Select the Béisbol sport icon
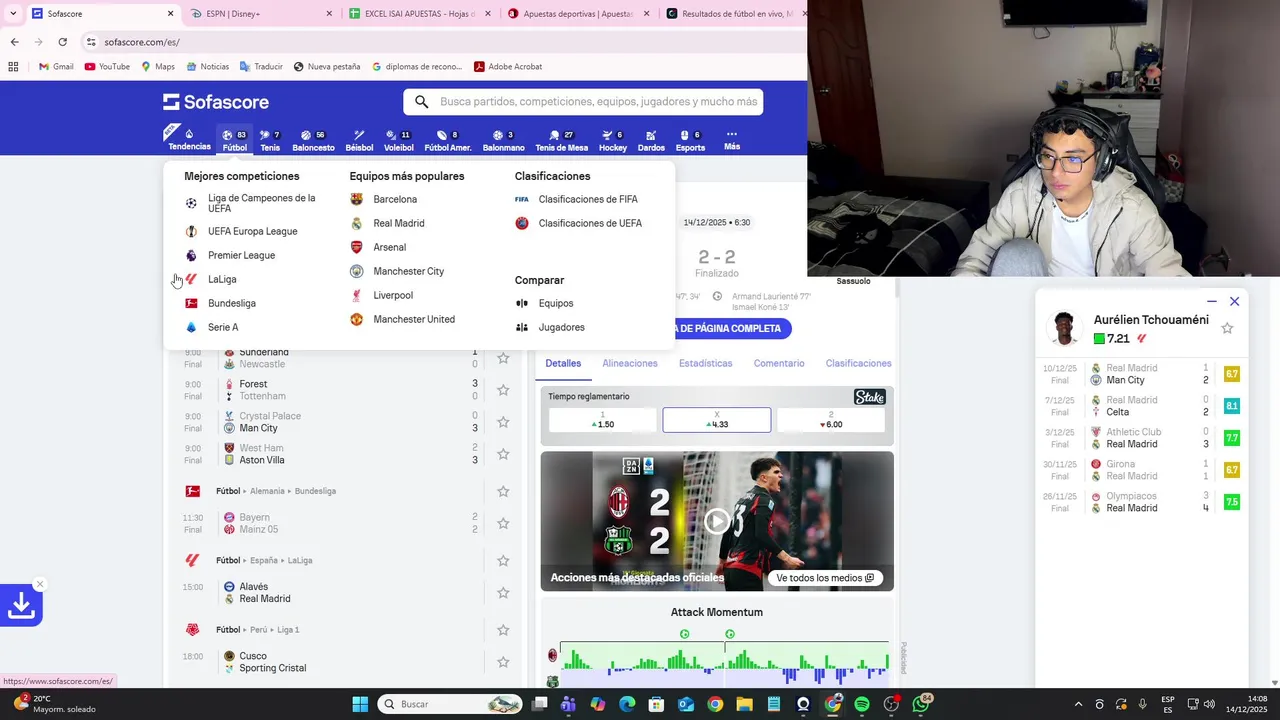Viewport: 1280px width, 720px height. tap(359, 140)
